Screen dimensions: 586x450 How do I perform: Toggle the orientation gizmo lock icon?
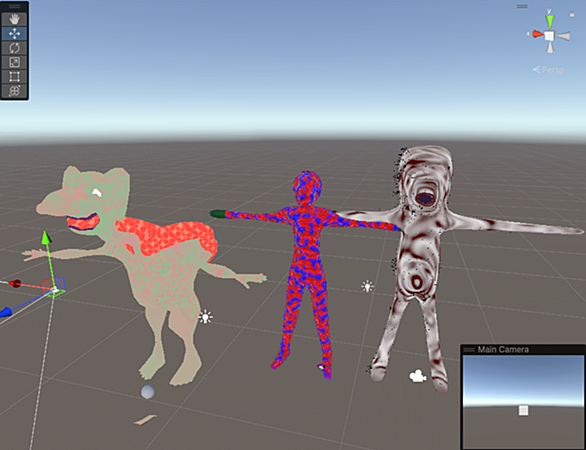(572, 15)
